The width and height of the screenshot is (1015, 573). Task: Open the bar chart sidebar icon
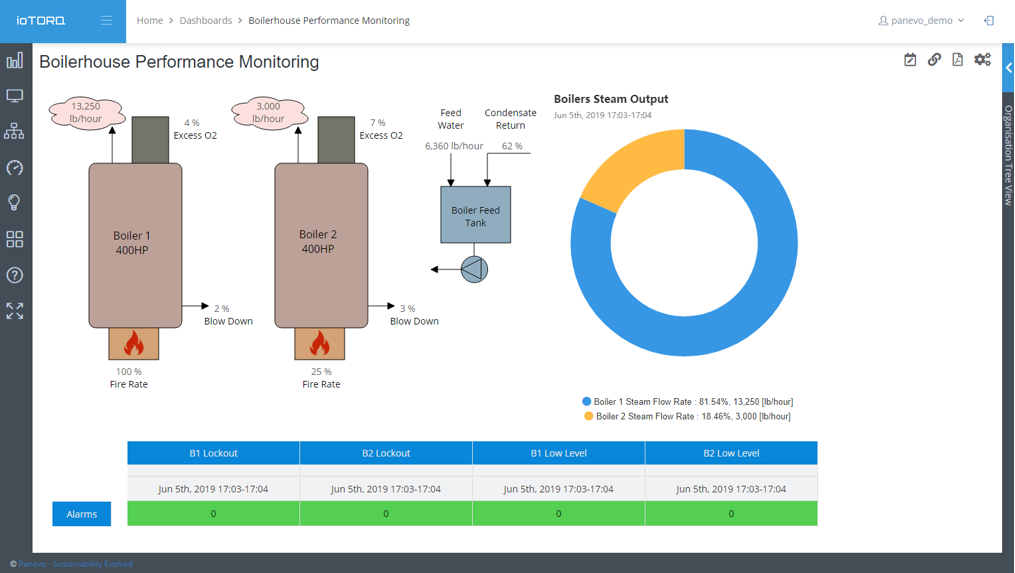15,61
